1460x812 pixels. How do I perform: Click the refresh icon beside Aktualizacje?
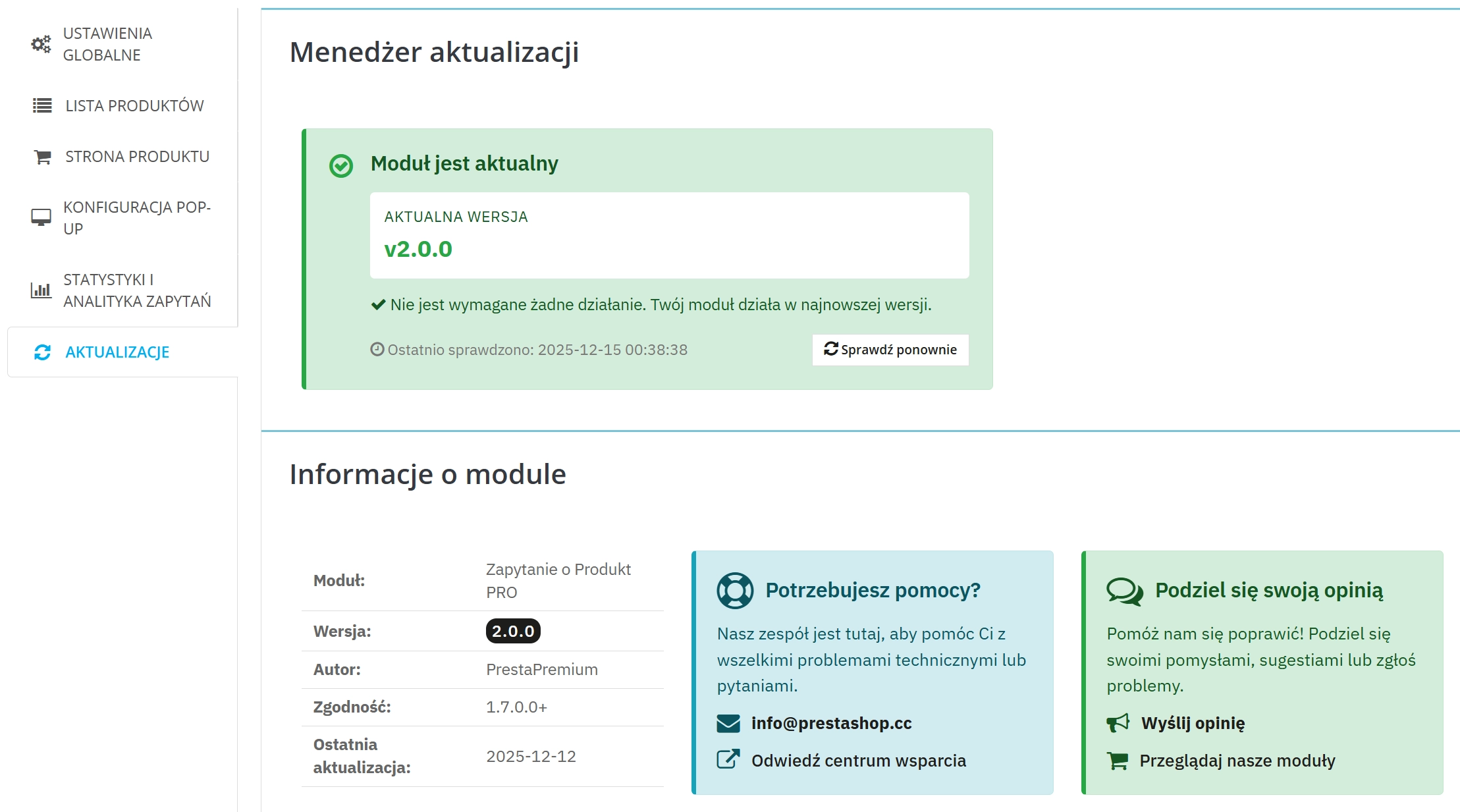pyautogui.click(x=42, y=352)
